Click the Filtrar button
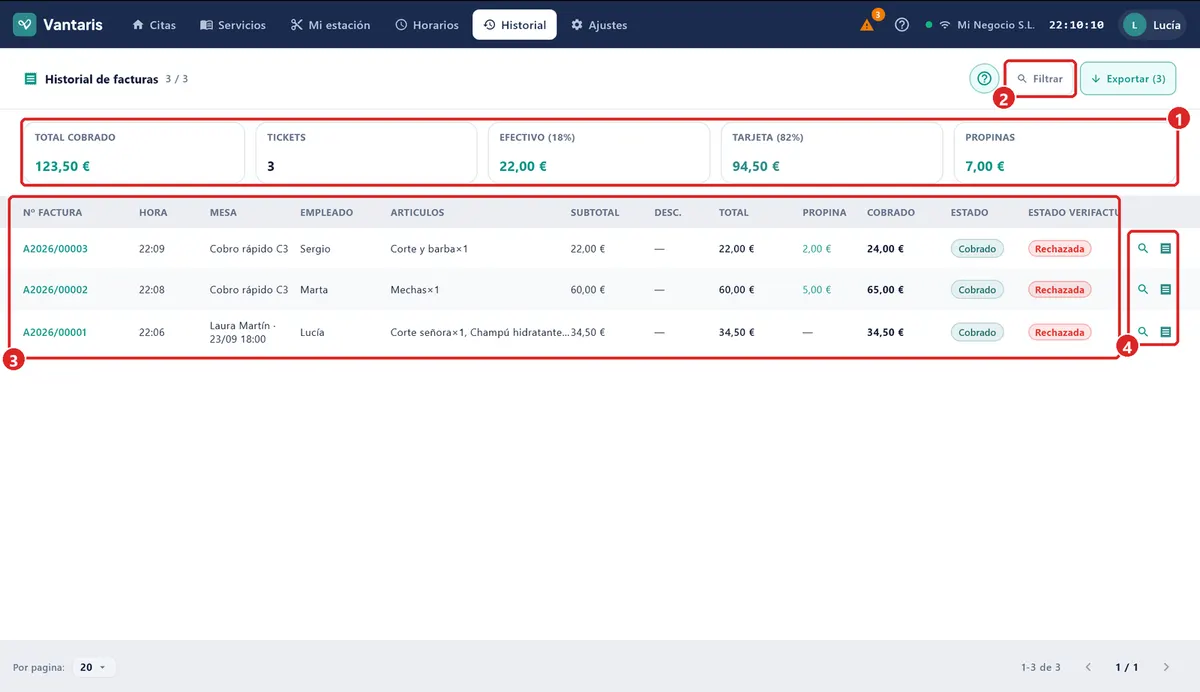The image size is (1200, 692). point(1040,78)
